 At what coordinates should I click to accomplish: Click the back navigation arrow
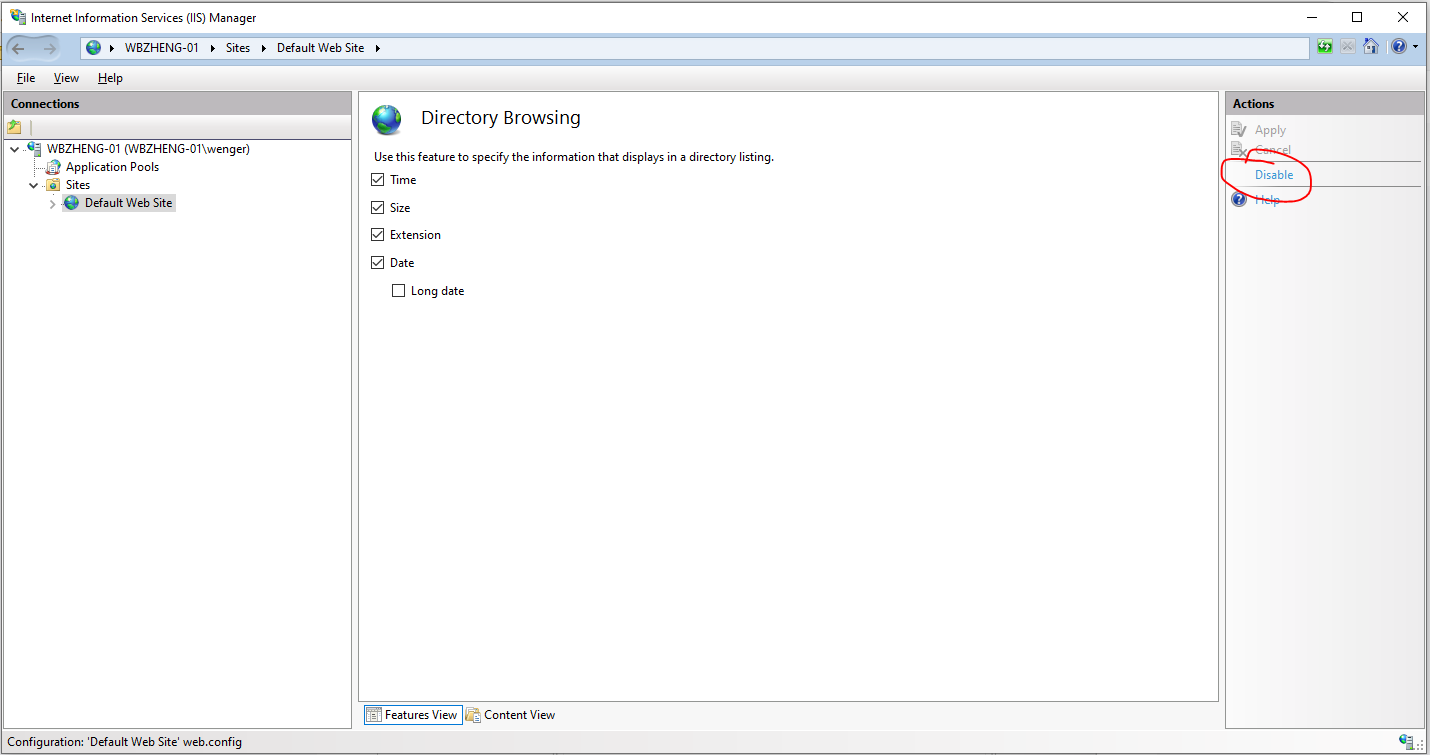(18, 47)
